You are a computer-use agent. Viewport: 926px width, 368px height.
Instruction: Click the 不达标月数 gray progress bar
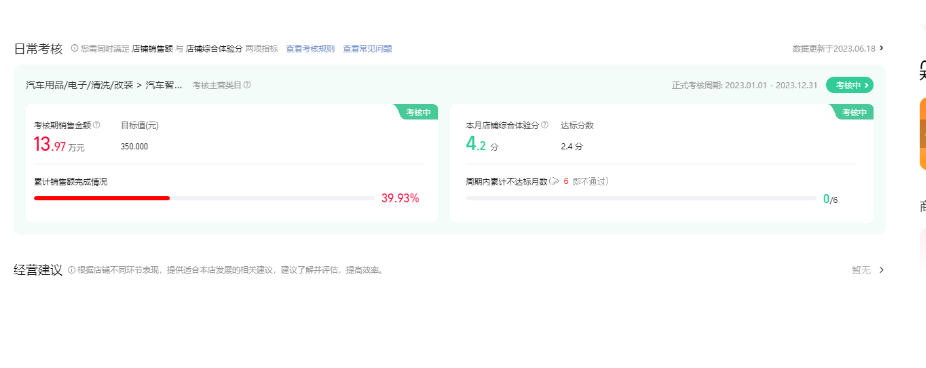tap(641, 198)
